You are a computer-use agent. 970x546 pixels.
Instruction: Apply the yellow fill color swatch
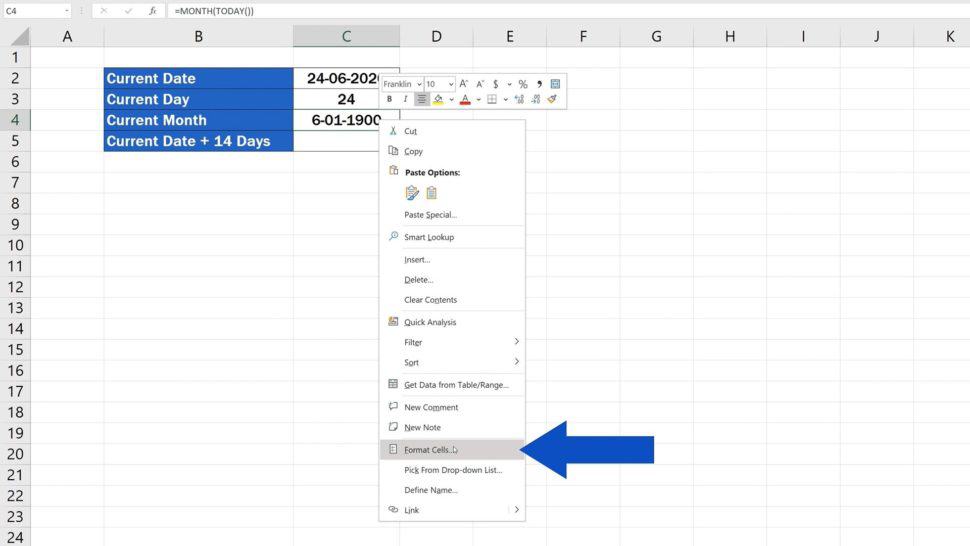pyautogui.click(x=438, y=99)
